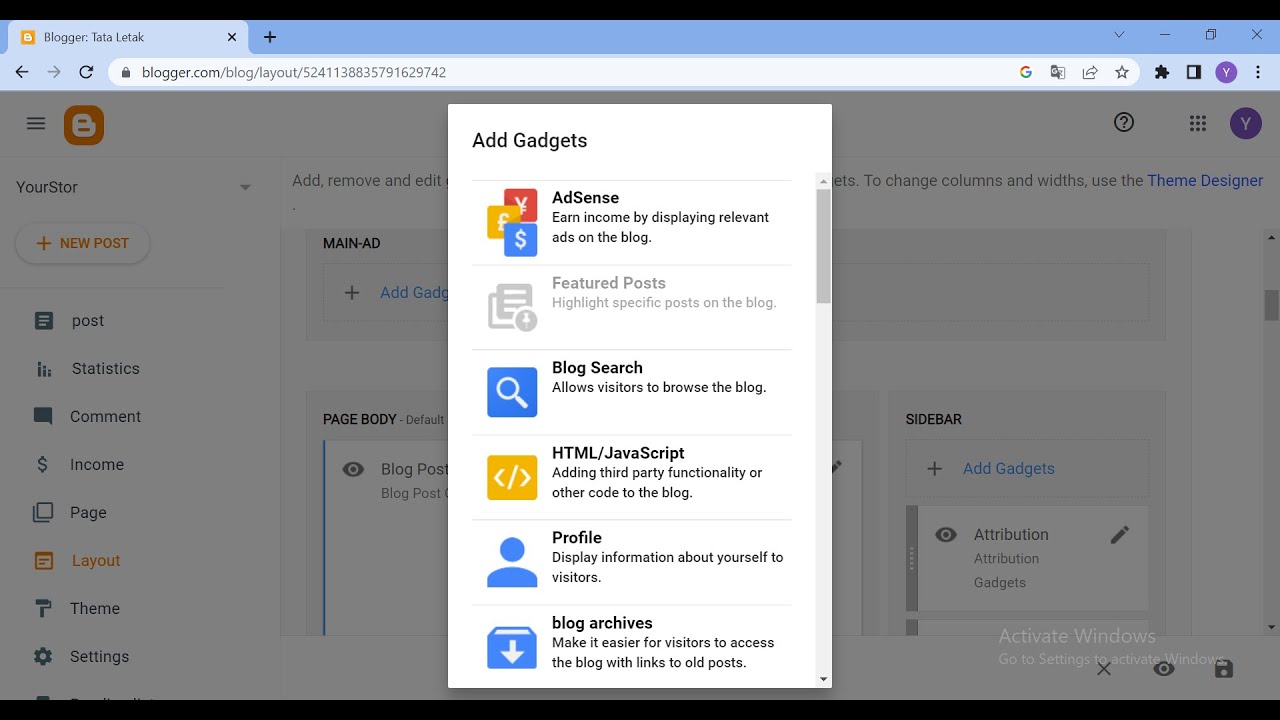Open the Chrome extensions puzzle icon
The height and width of the screenshot is (720, 1280).
pos(1162,72)
